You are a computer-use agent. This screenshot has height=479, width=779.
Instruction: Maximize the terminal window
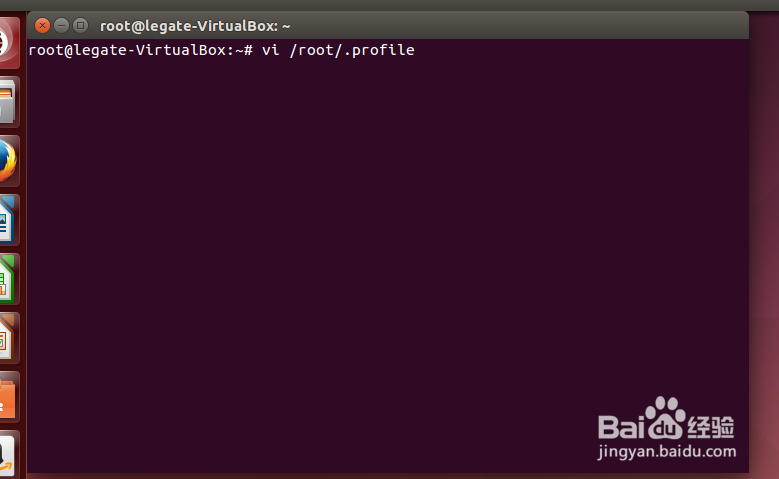click(80, 25)
